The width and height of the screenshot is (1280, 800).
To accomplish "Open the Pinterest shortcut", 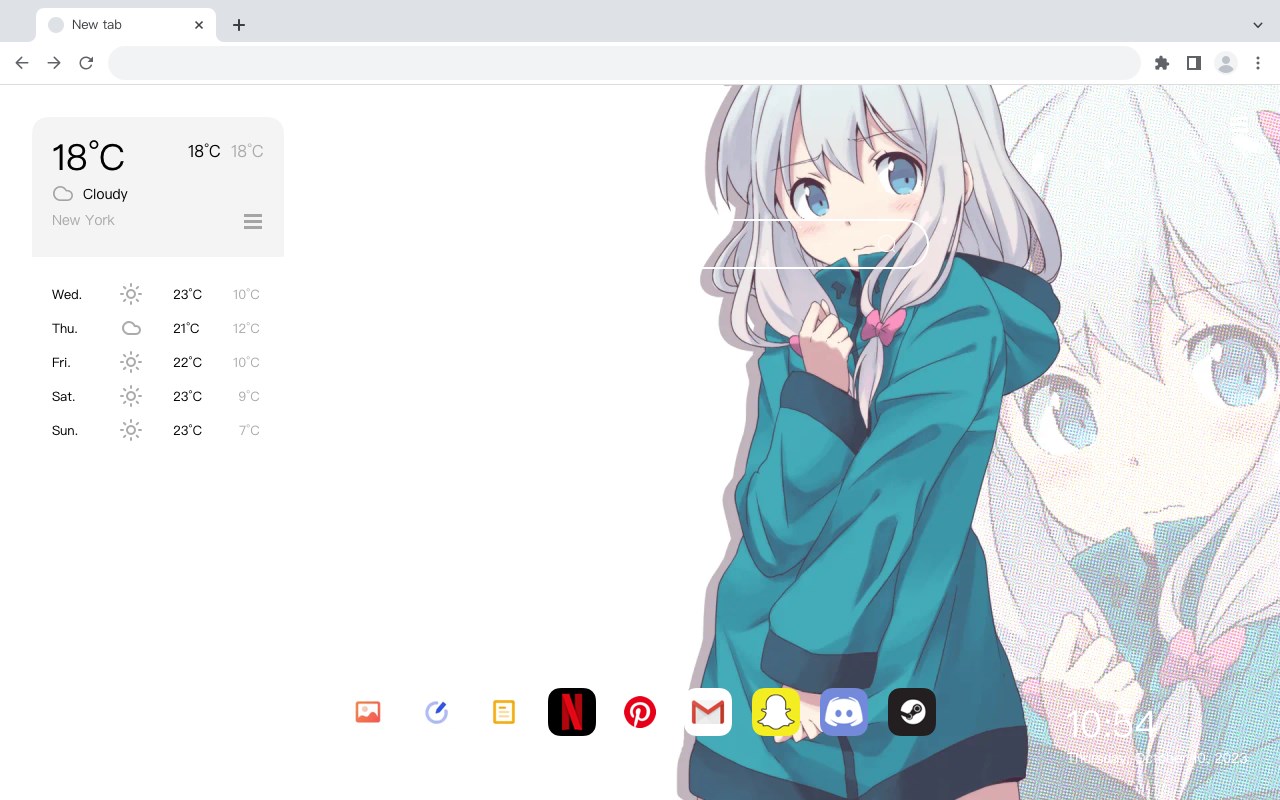I will coord(640,712).
